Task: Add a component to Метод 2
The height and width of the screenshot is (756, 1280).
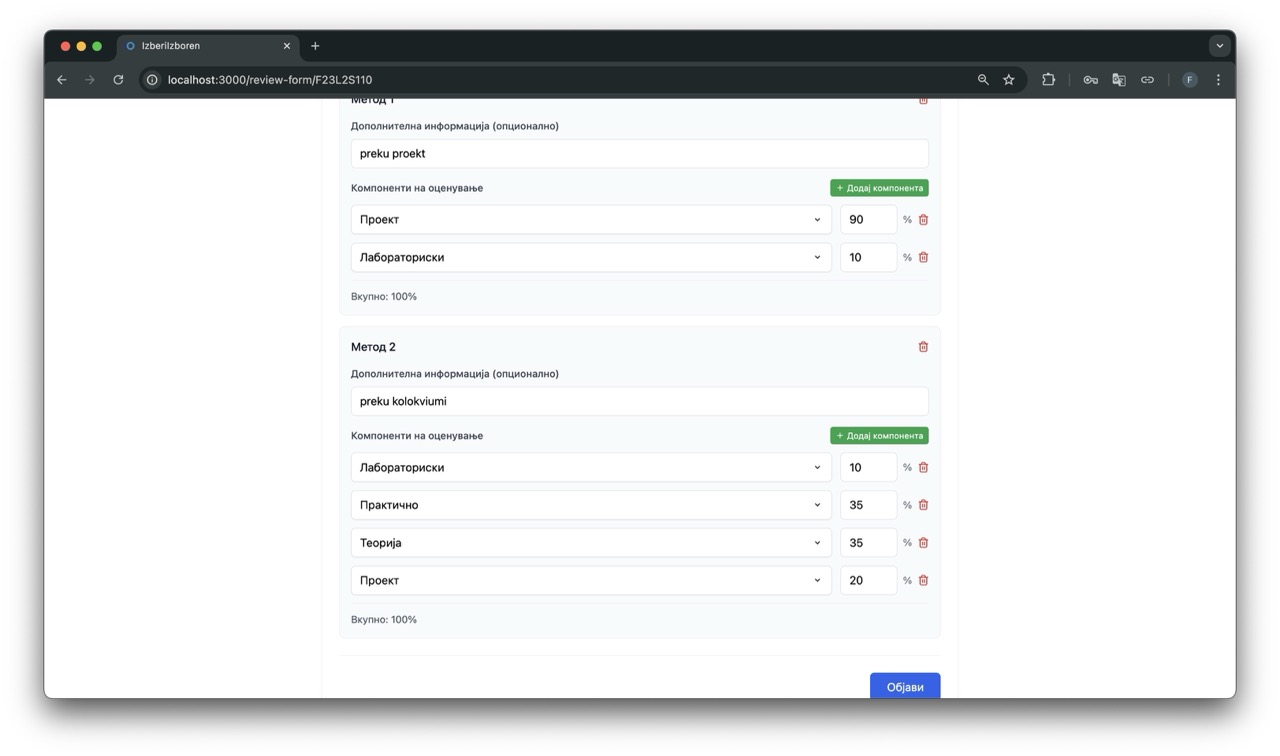Action: [x=879, y=436]
